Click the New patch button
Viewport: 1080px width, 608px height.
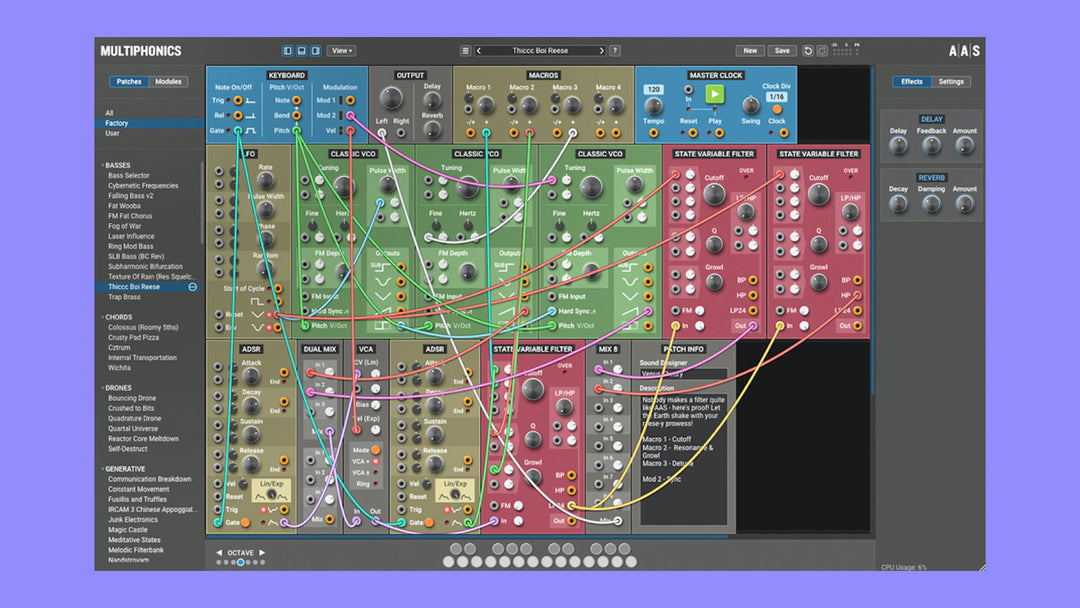(x=750, y=51)
